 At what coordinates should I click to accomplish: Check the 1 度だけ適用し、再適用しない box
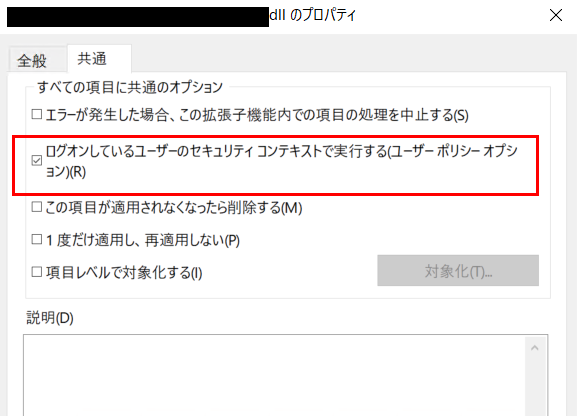[x=37, y=240]
